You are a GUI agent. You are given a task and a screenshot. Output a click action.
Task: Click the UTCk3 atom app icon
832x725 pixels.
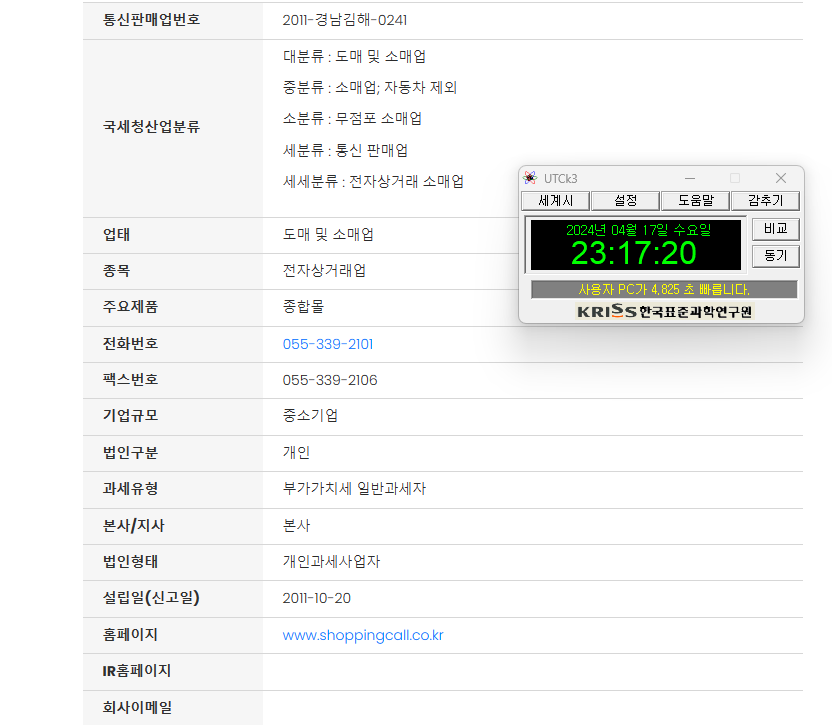click(530, 178)
